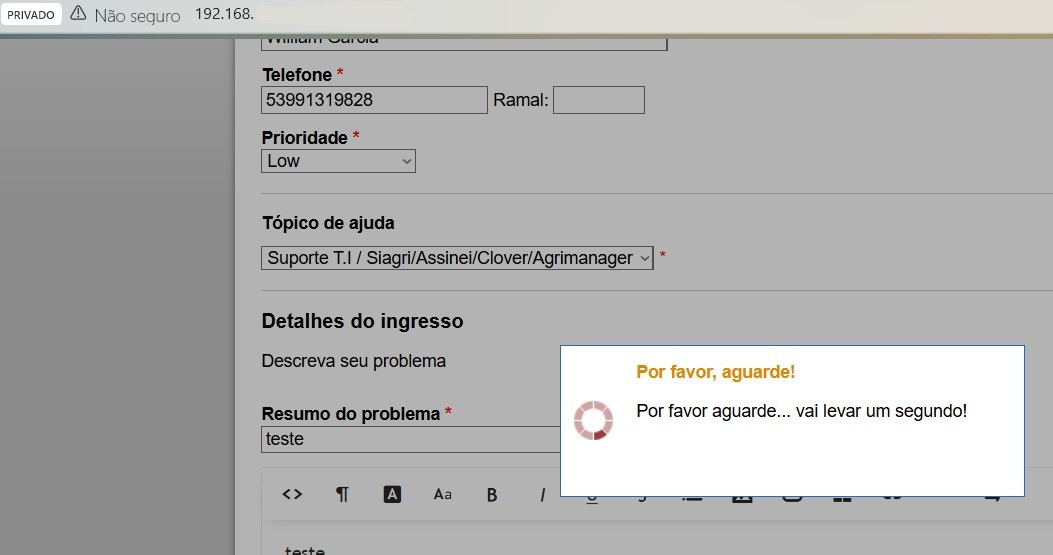The height and width of the screenshot is (555, 1053).
Task: Toggle bold formatting in editor
Action: point(492,495)
